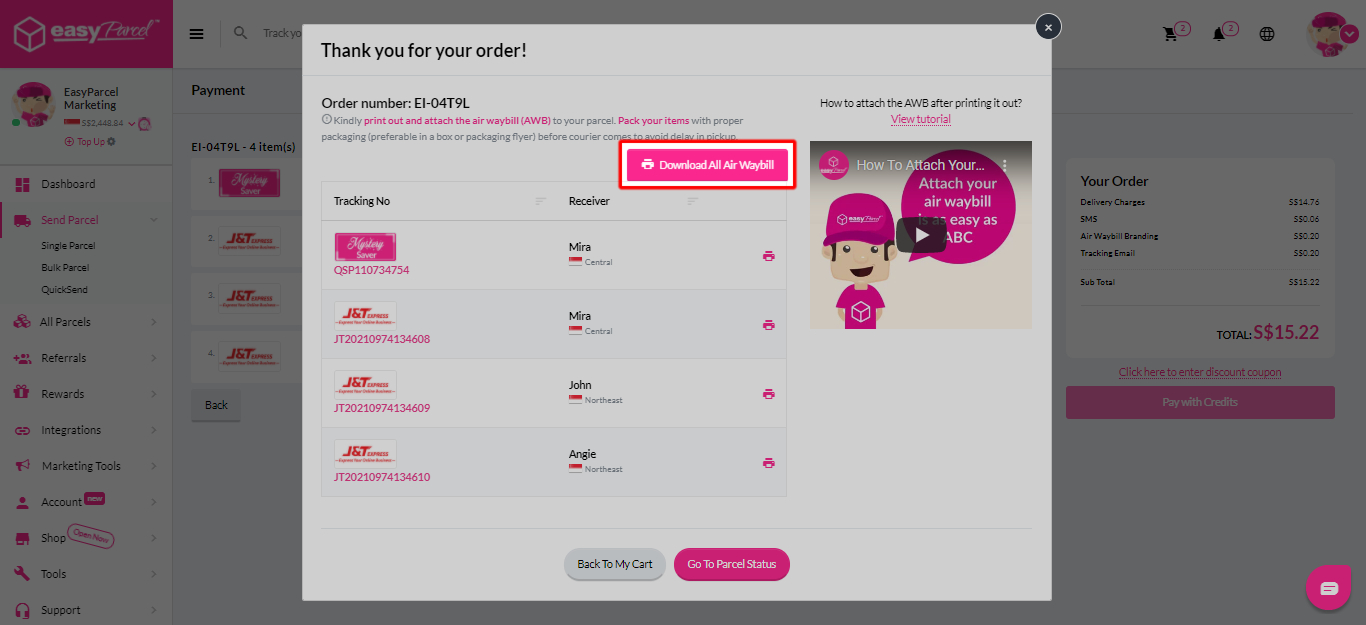Toggle sort on the Tracking No column
The height and width of the screenshot is (625, 1366).
pos(541,201)
